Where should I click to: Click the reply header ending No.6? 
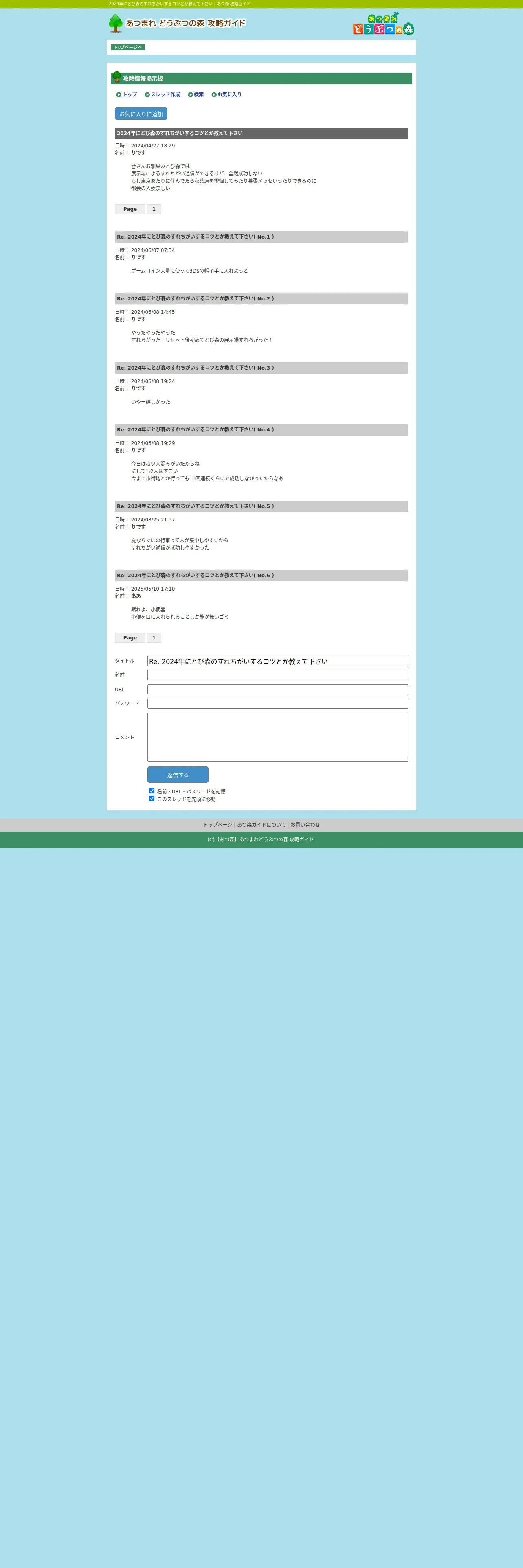261,576
